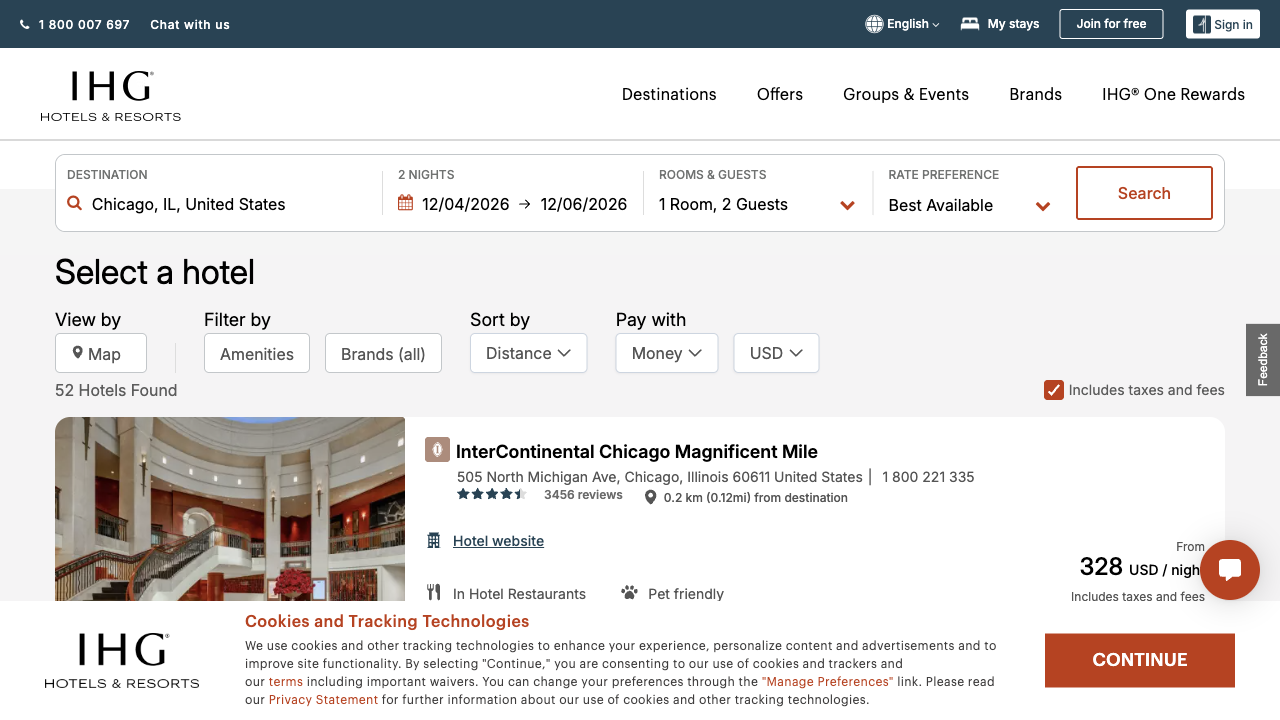Click the building icon beside Hotel website

click(x=434, y=541)
